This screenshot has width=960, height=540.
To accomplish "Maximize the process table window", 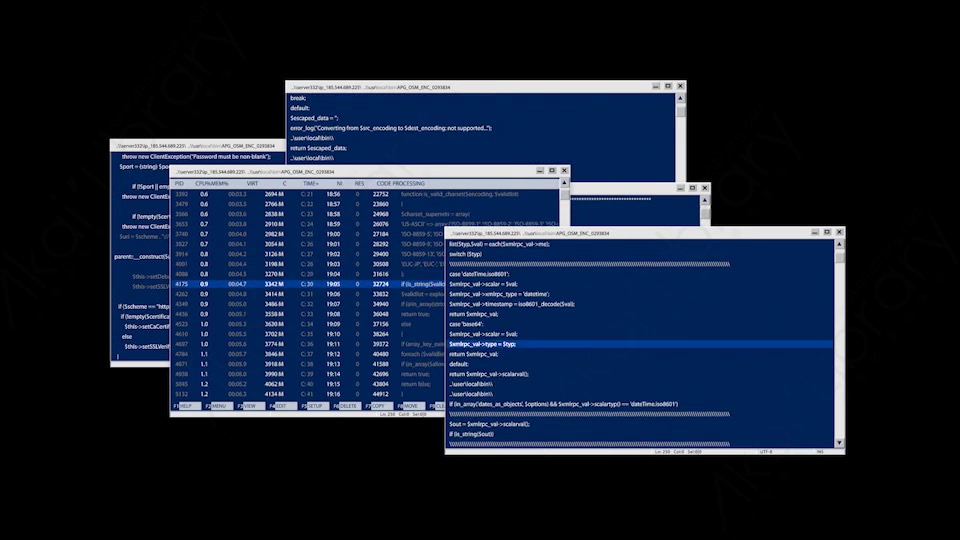I will click(552, 171).
